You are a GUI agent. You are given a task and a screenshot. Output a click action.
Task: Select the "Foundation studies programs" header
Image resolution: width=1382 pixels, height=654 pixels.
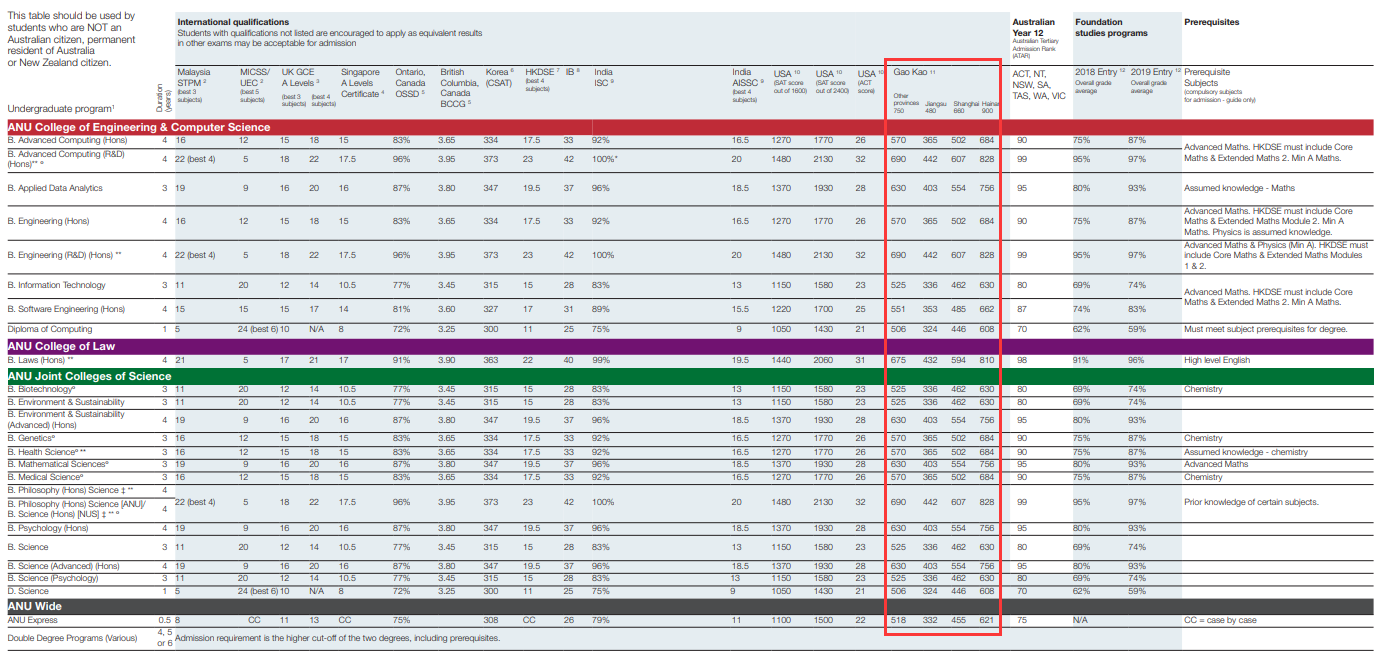pos(1111,27)
